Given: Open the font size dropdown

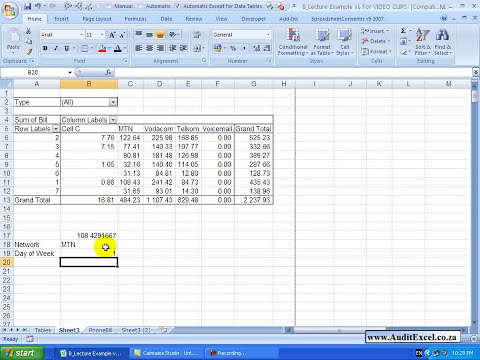Looking at the screenshot, I should pos(102,35).
